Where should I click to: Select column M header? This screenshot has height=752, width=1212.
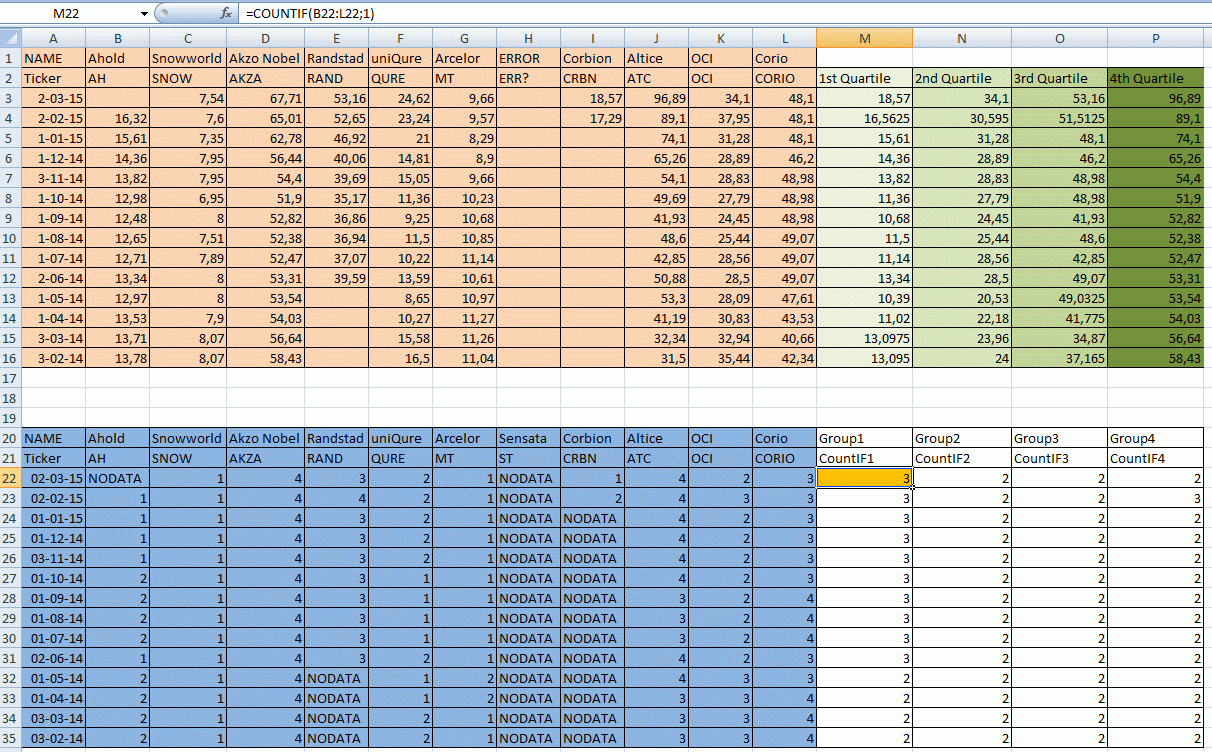(x=864, y=38)
